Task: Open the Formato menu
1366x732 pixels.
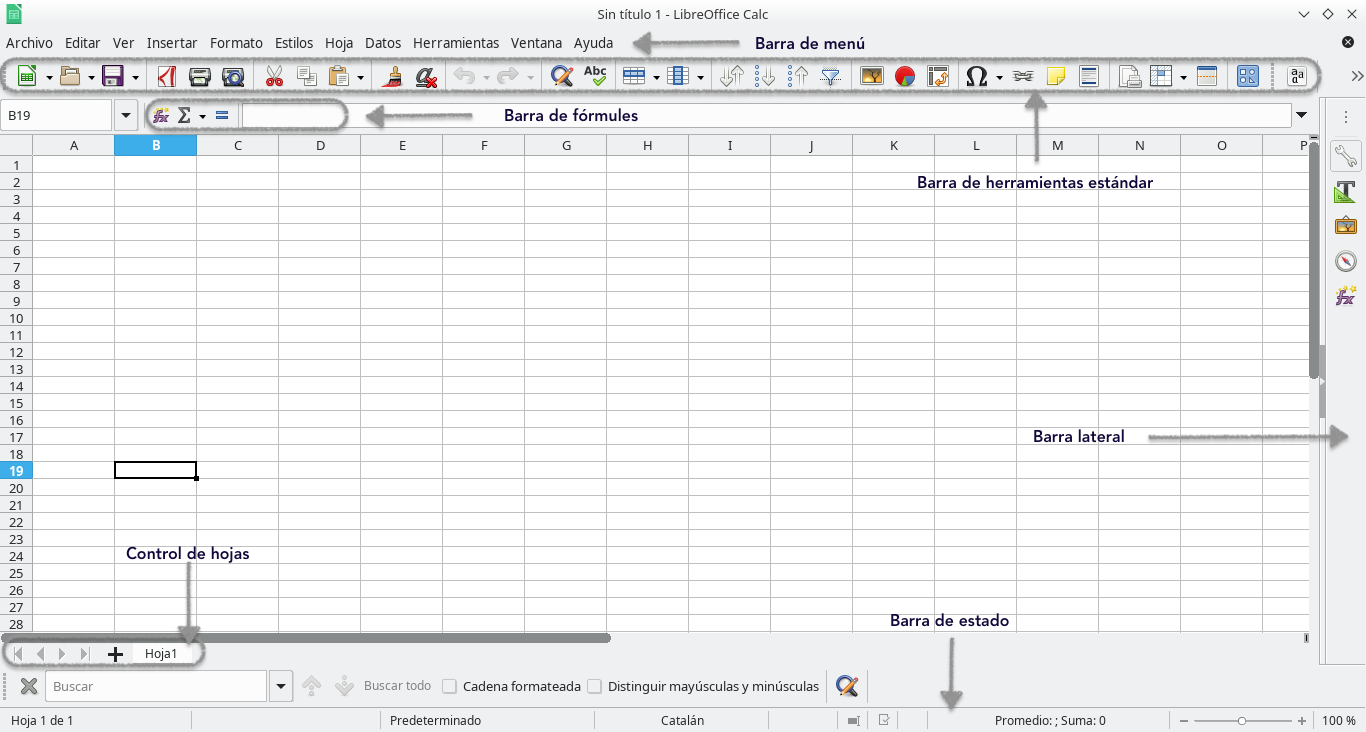Action: click(x=236, y=43)
